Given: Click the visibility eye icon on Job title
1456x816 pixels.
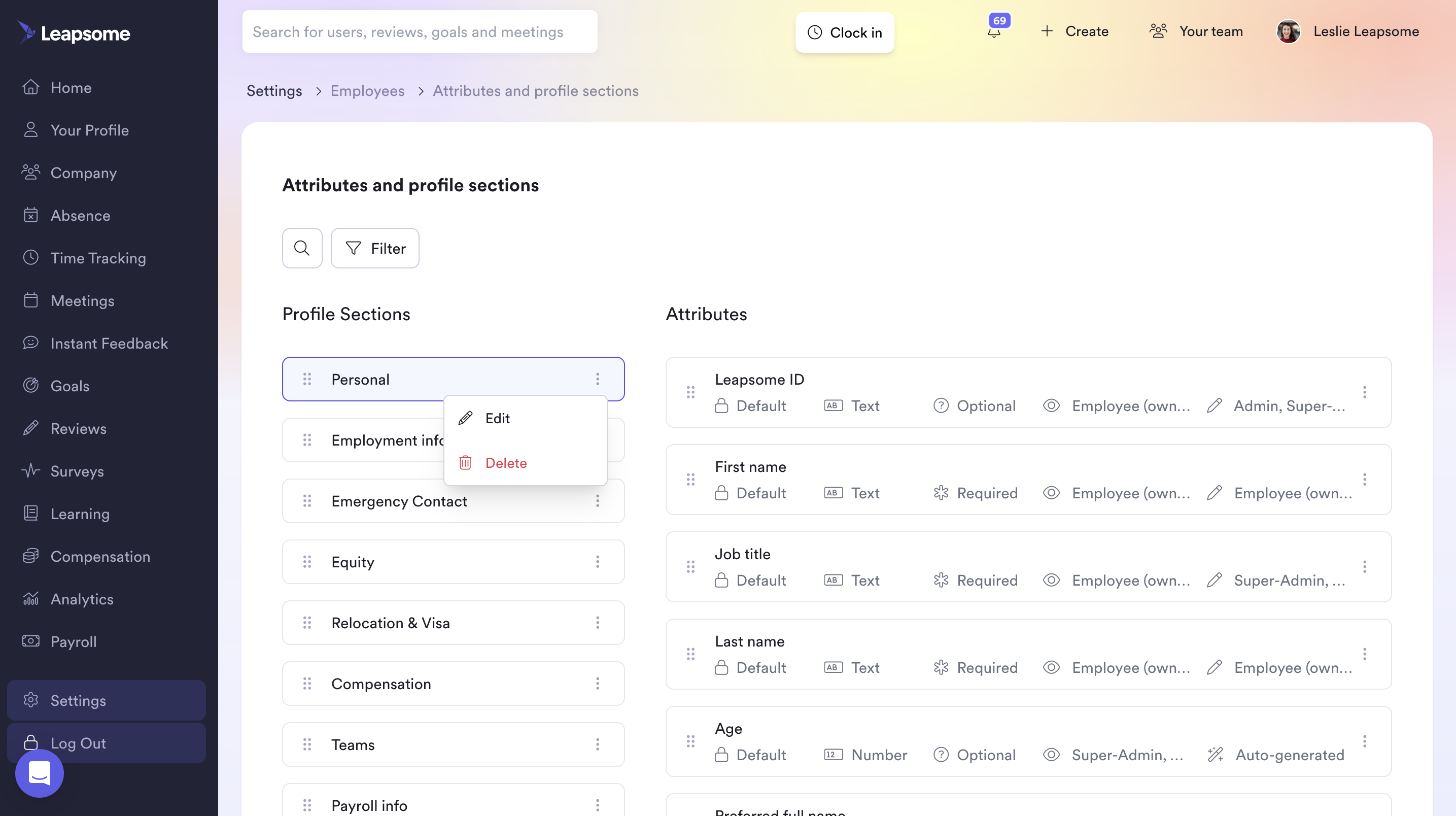Looking at the screenshot, I should coord(1051,580).
